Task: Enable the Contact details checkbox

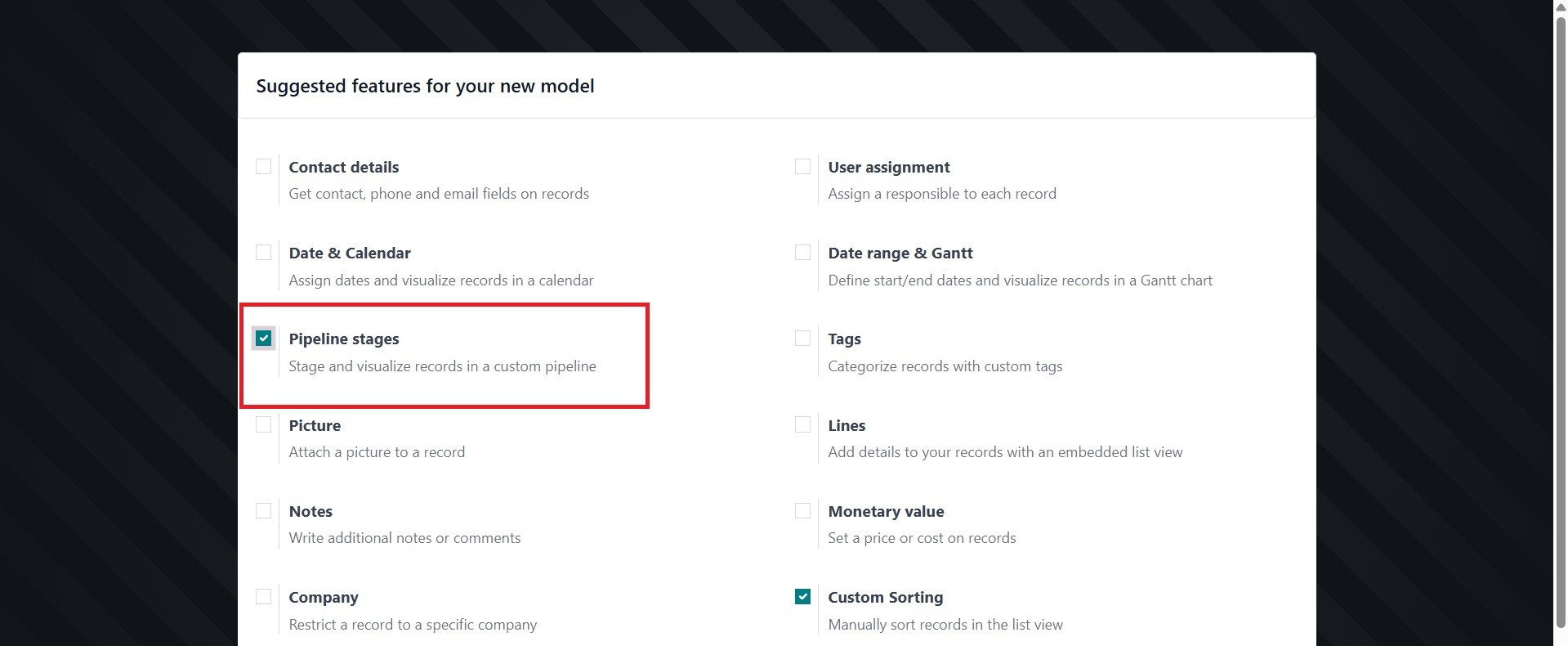Action: pos(263,167)
